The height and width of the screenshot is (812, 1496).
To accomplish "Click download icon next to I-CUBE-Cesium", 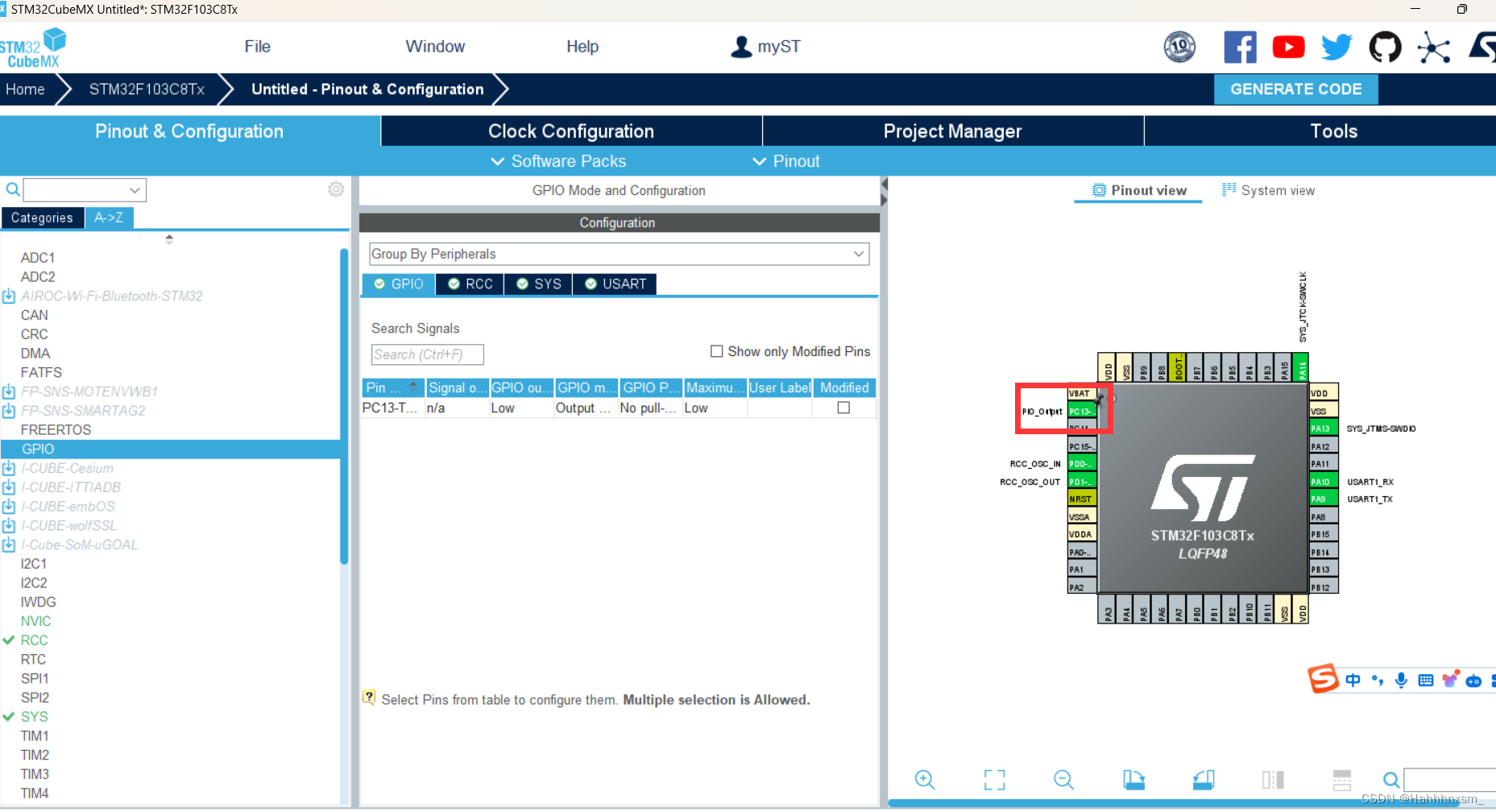I will [x=9, y=468].
